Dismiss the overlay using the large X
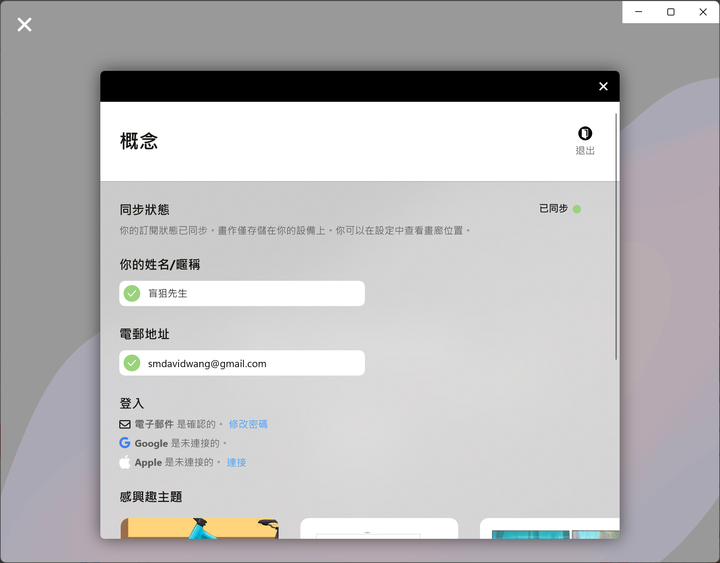The width and height of the screenshot is (720, 563). pyautogui.click(x=24, y=24)
